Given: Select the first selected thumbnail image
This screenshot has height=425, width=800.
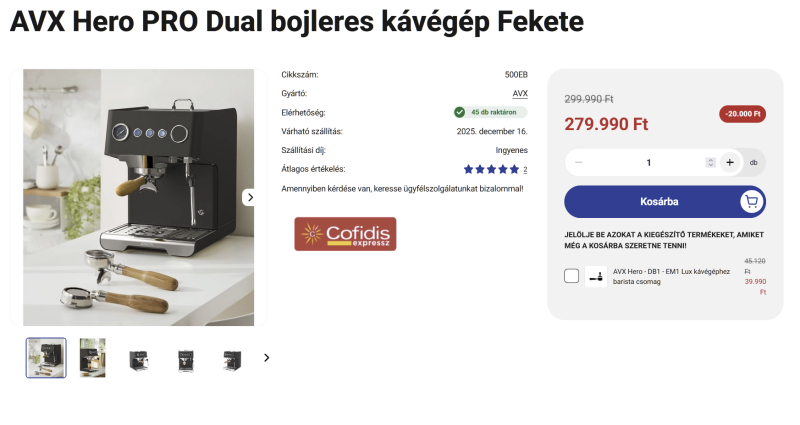Looking at the screenshot, I should [x=46, y=358].
